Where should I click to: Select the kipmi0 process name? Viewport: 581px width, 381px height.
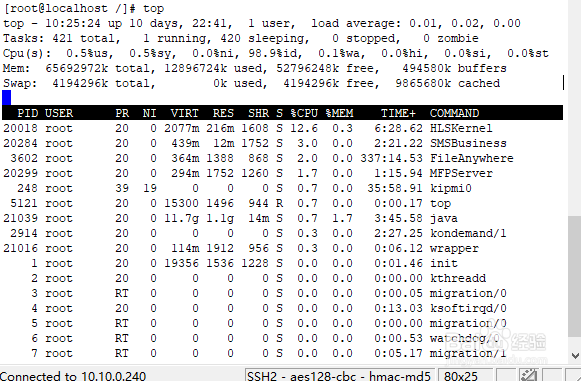tap(451, 188)
